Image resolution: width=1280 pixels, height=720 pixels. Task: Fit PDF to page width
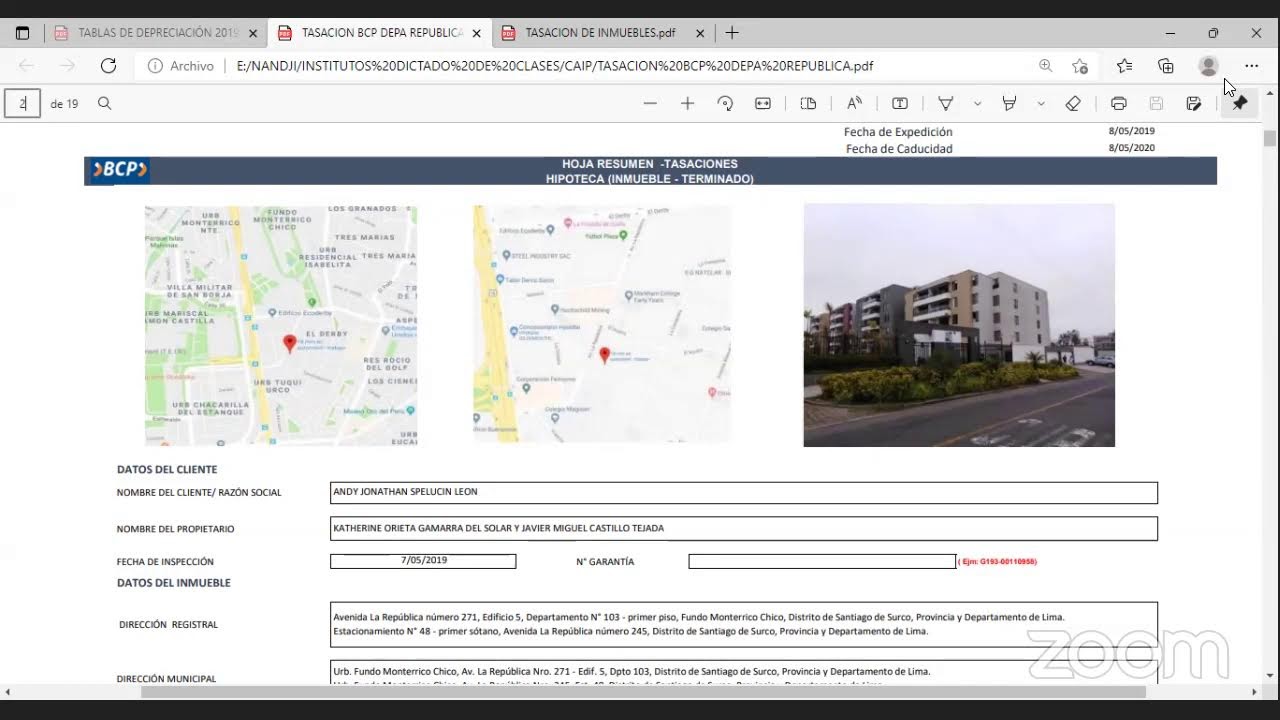click(x=763, y=103)
